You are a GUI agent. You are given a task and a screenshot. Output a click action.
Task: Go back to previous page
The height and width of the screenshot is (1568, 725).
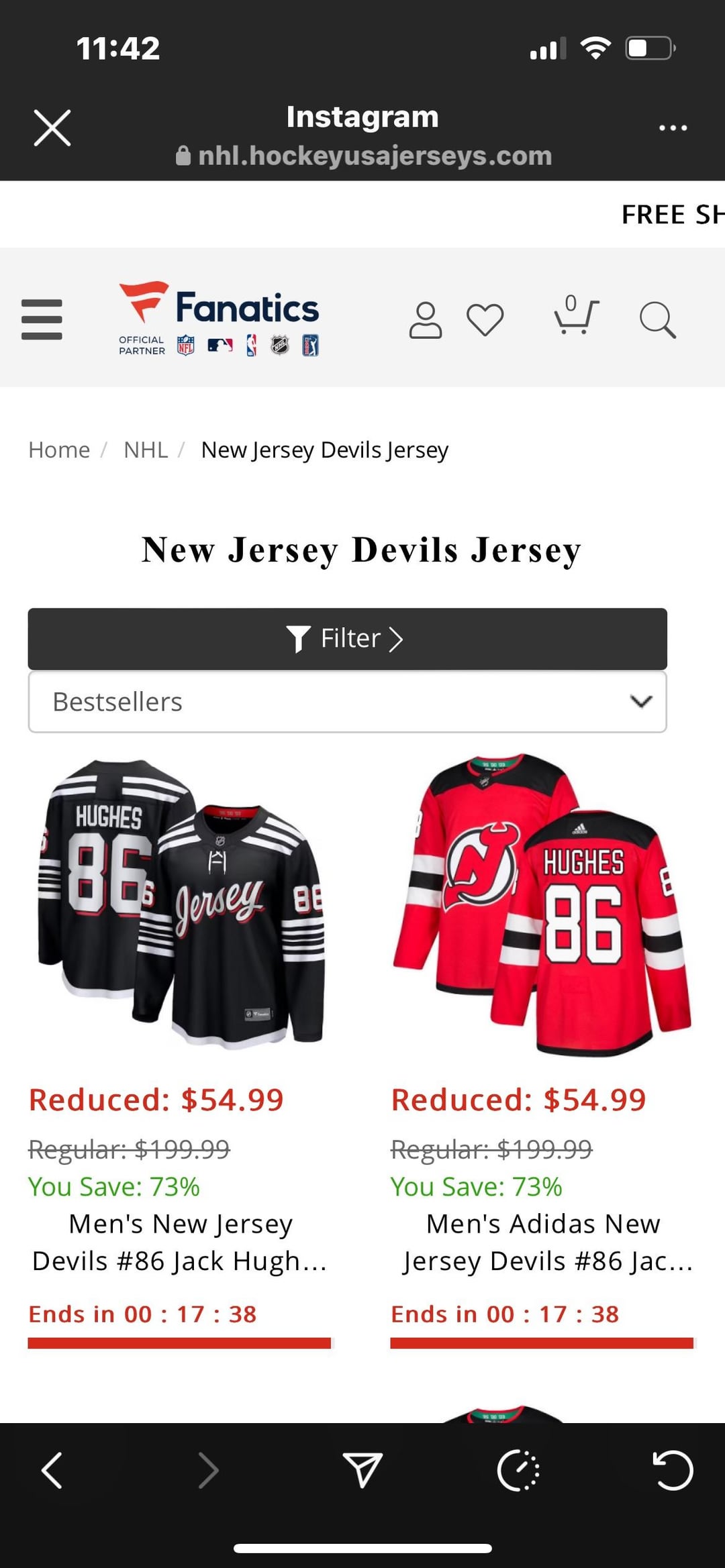(52, 1470)
